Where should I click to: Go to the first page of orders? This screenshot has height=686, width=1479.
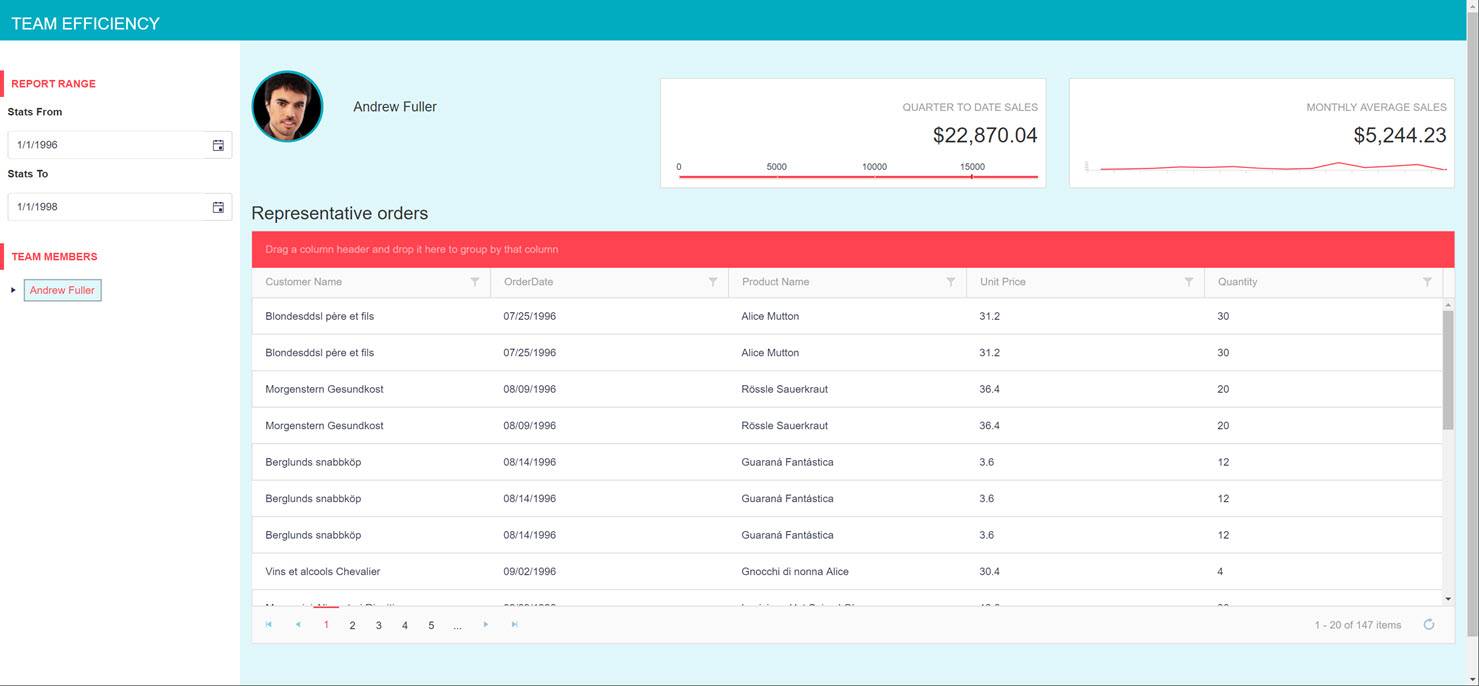pyautogui.click(x=269, y=625)
